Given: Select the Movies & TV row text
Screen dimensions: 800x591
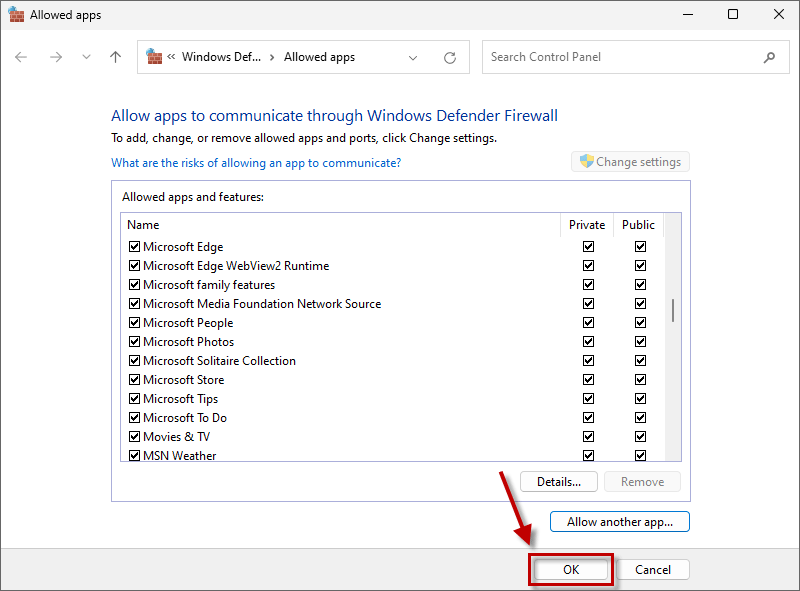Looking at the screenshot, I should [177, 437].
